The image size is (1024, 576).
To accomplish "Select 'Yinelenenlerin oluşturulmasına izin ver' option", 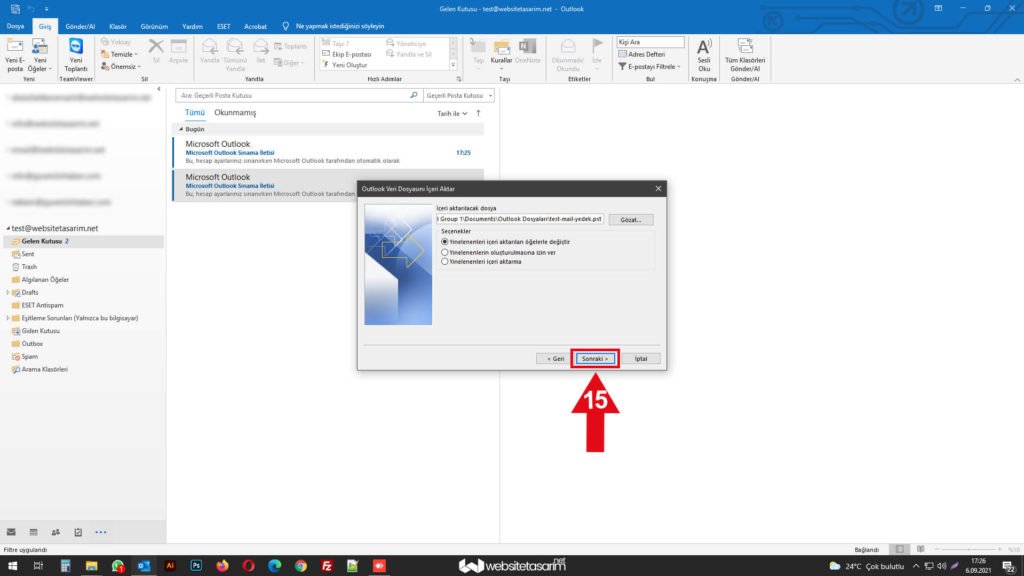I will 445,252.
